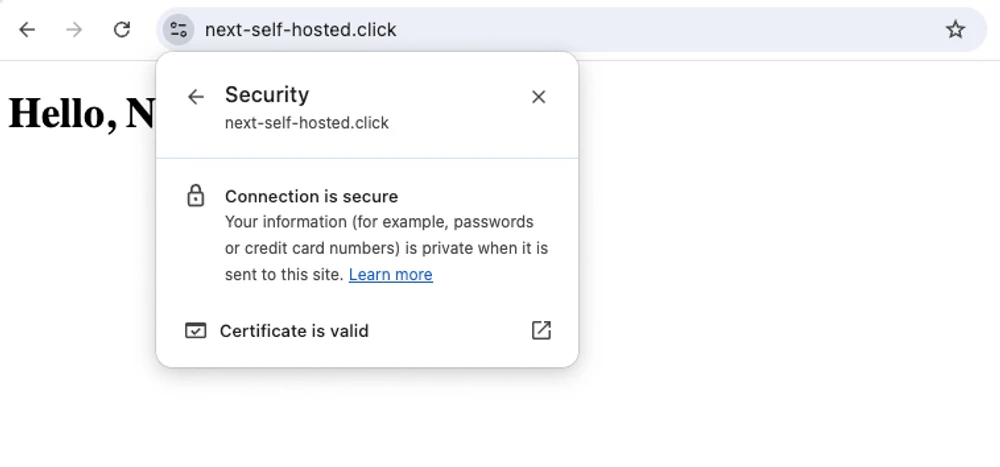The image size is (1000, 467).
Task: Click the domain name under Security title
Action: (307, 123)
